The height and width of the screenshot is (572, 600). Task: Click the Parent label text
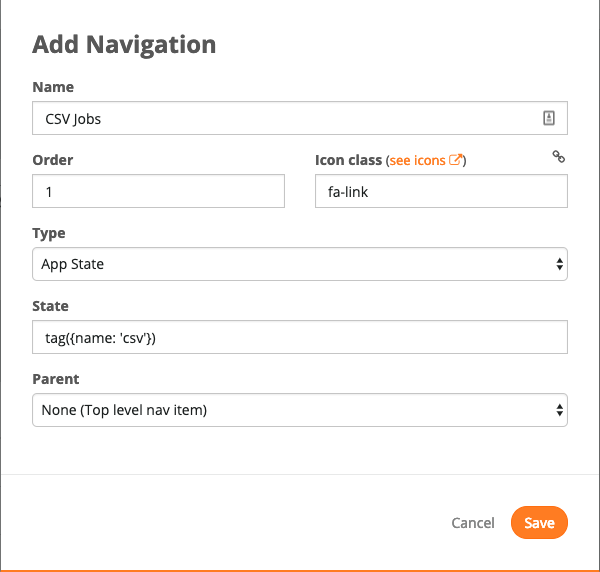pyautogui.click(x=56, y=379)
